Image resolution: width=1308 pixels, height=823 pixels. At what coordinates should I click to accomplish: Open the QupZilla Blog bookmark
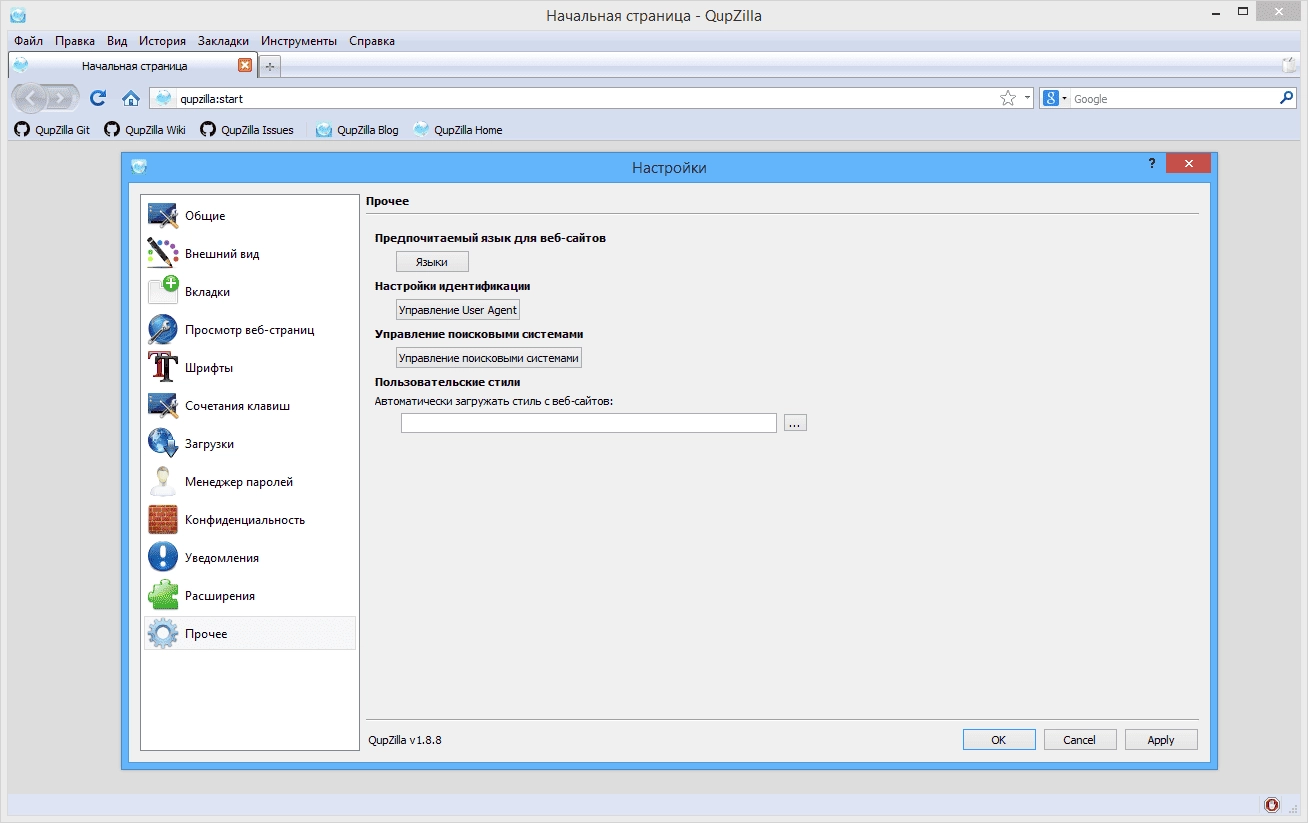357,130
